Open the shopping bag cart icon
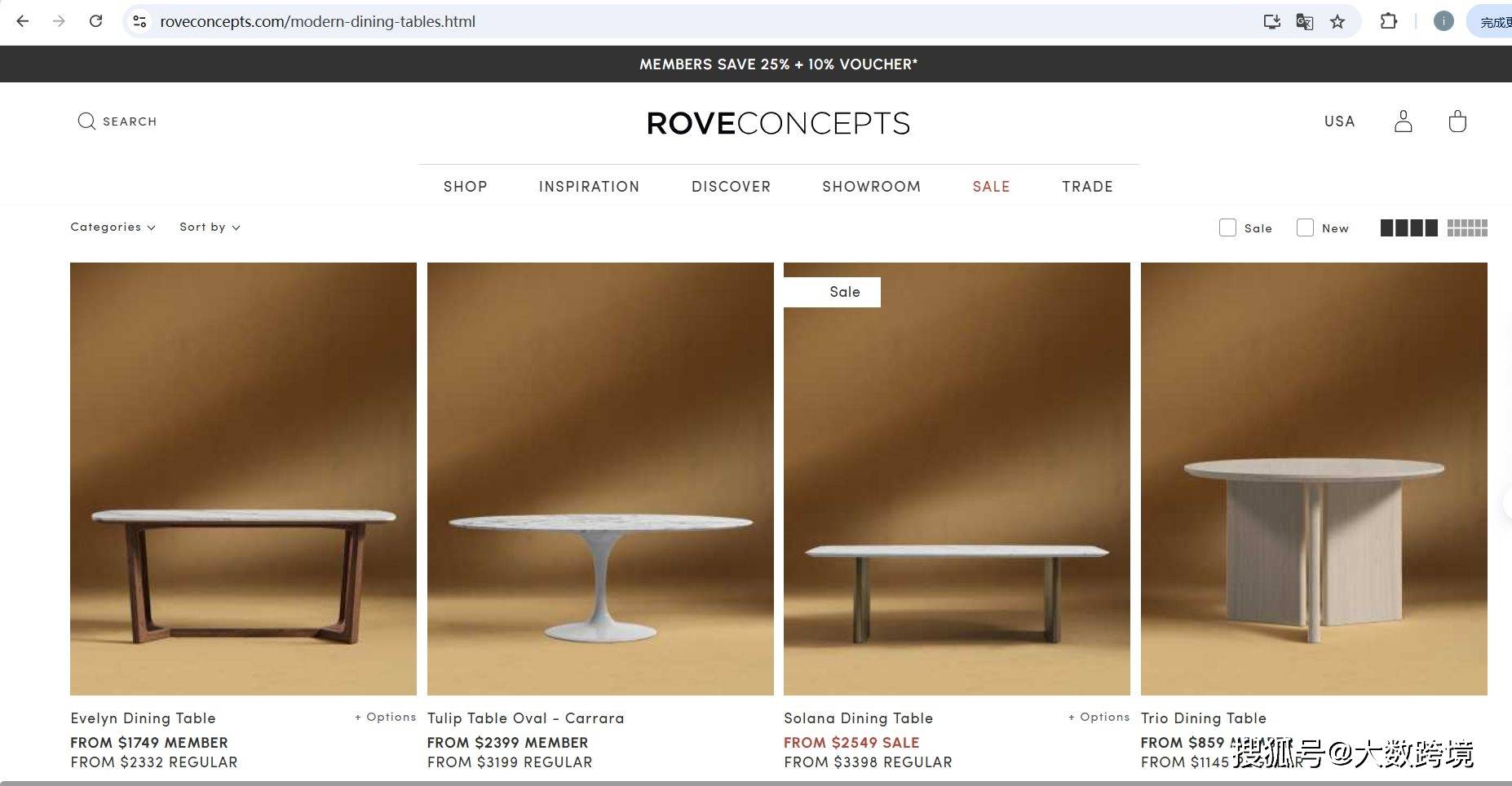Viewport: 1512px width, 786px height. [x=1457, y=121]
